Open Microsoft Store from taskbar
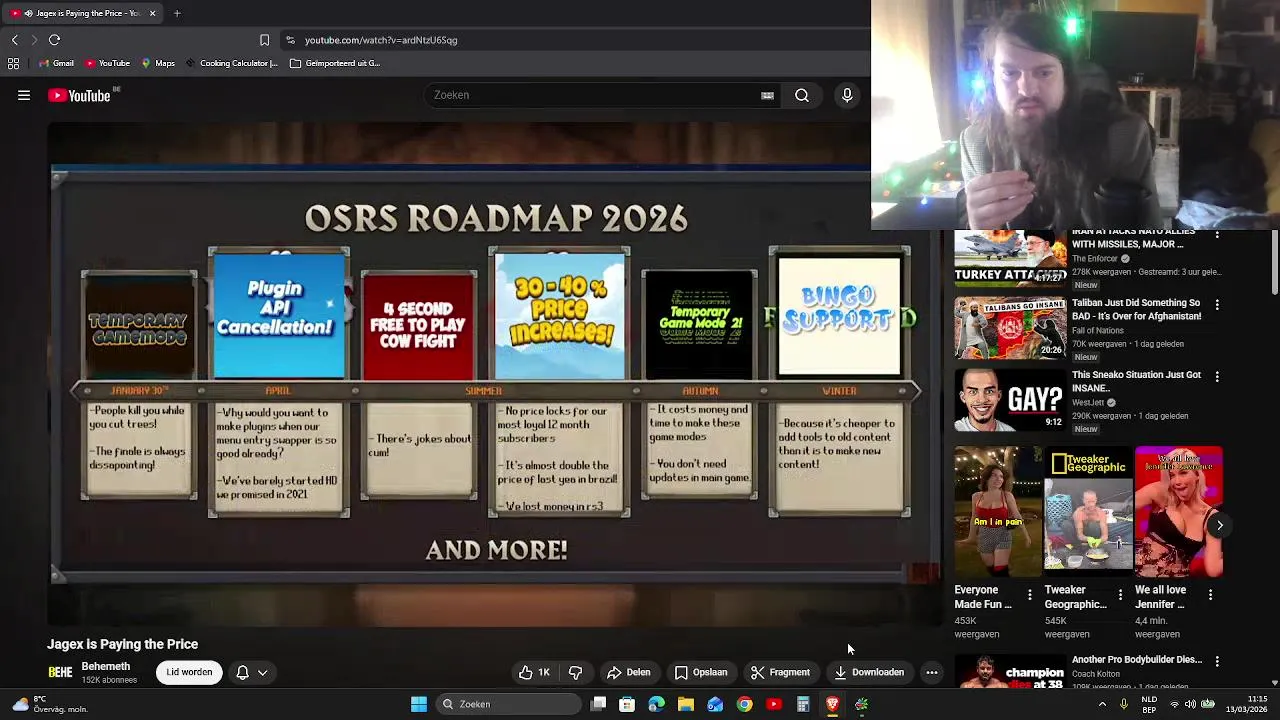The width and height of the screenshot is (1280, 720). tap(627, 704)
